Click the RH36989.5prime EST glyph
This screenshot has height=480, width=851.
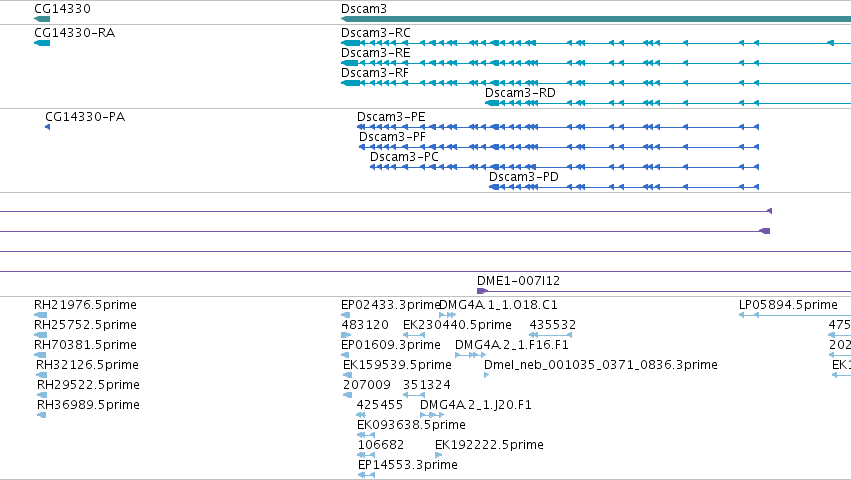(41, 415)
